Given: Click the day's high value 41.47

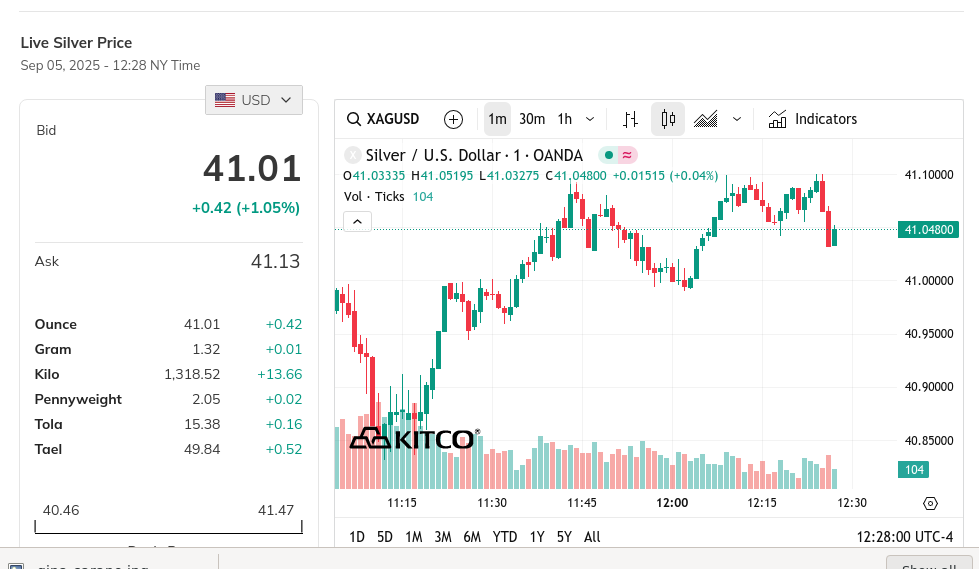Looking at the screenshot, I should tap(276, 510).
